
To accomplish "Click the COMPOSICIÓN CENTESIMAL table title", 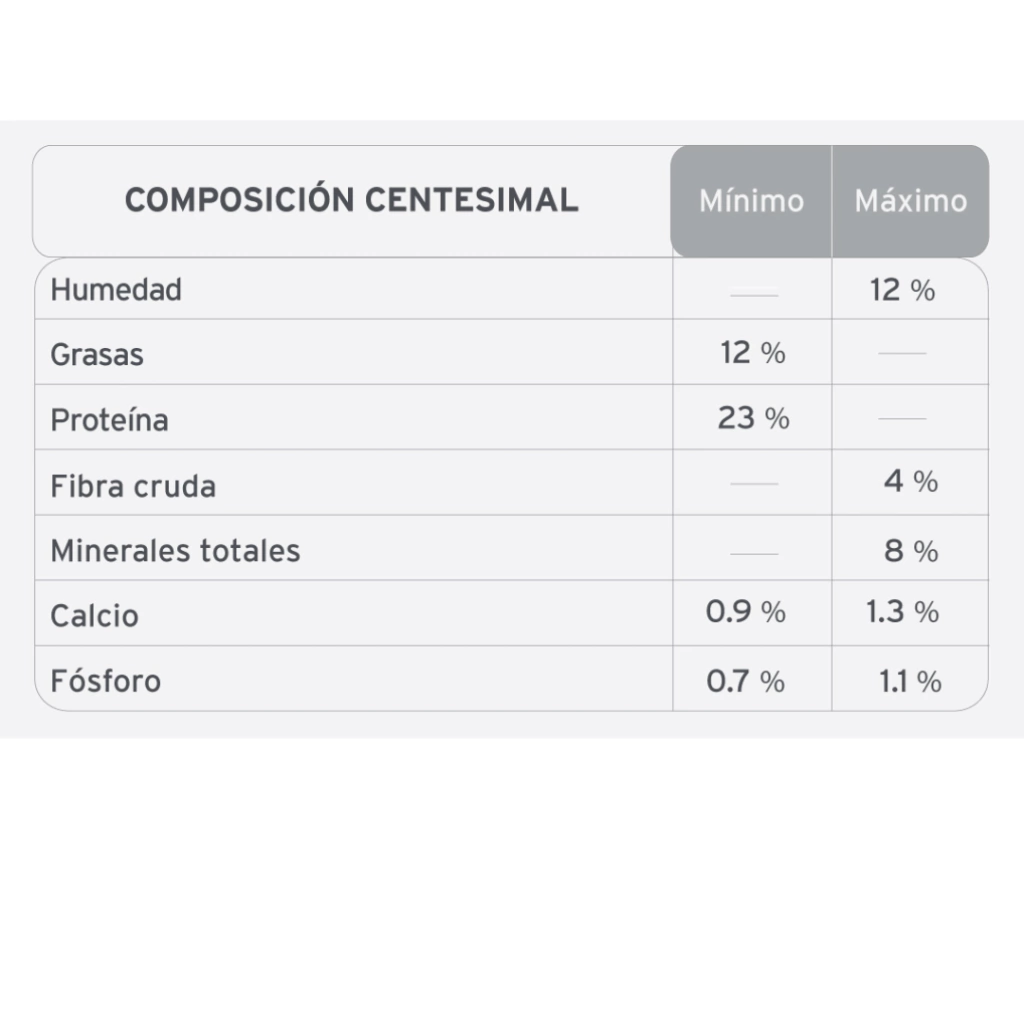I will click(x=351, y=200).
